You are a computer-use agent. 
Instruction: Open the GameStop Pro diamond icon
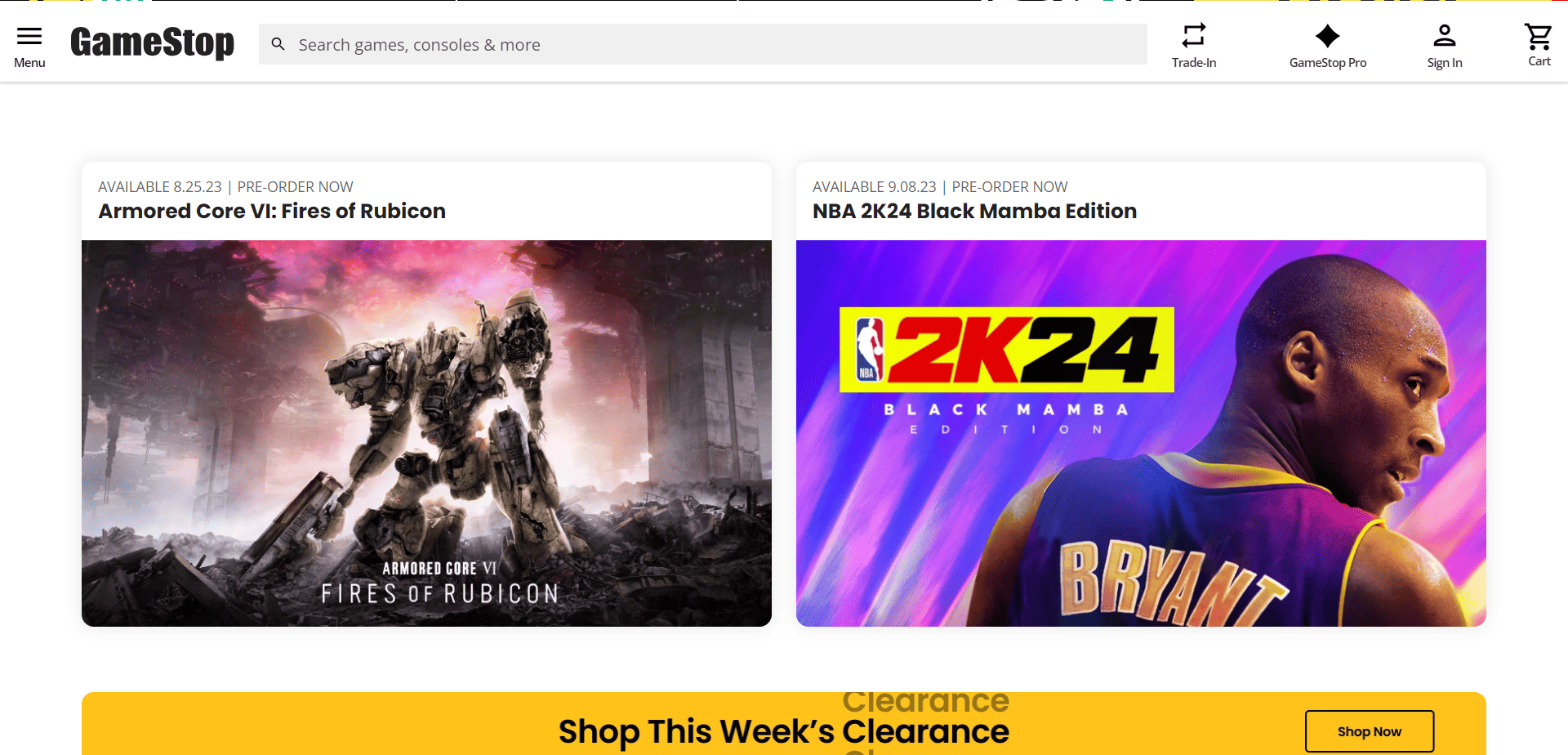pyautogui.click(x=1328, y=36)
